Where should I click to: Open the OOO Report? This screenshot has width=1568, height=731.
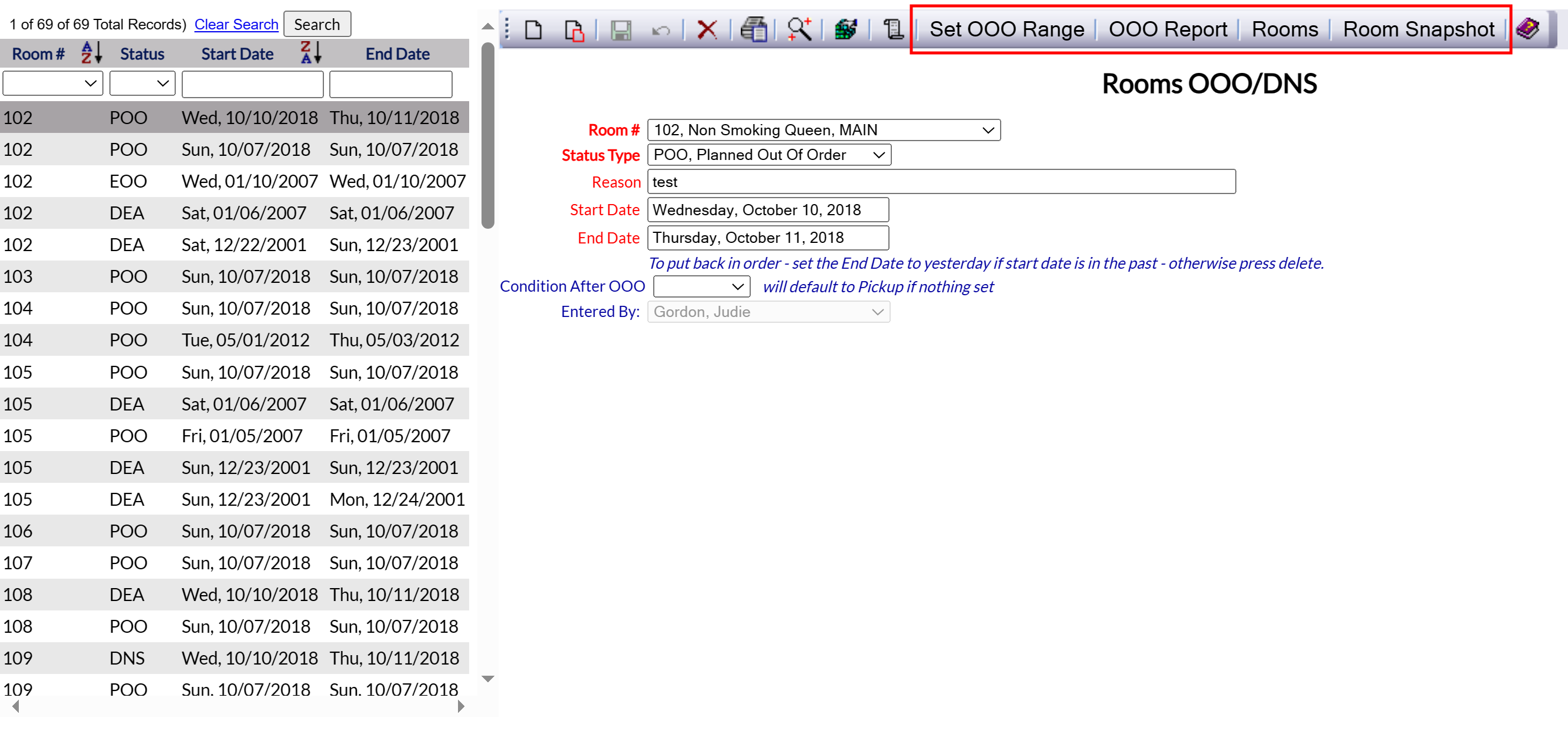coord(1168,29)
